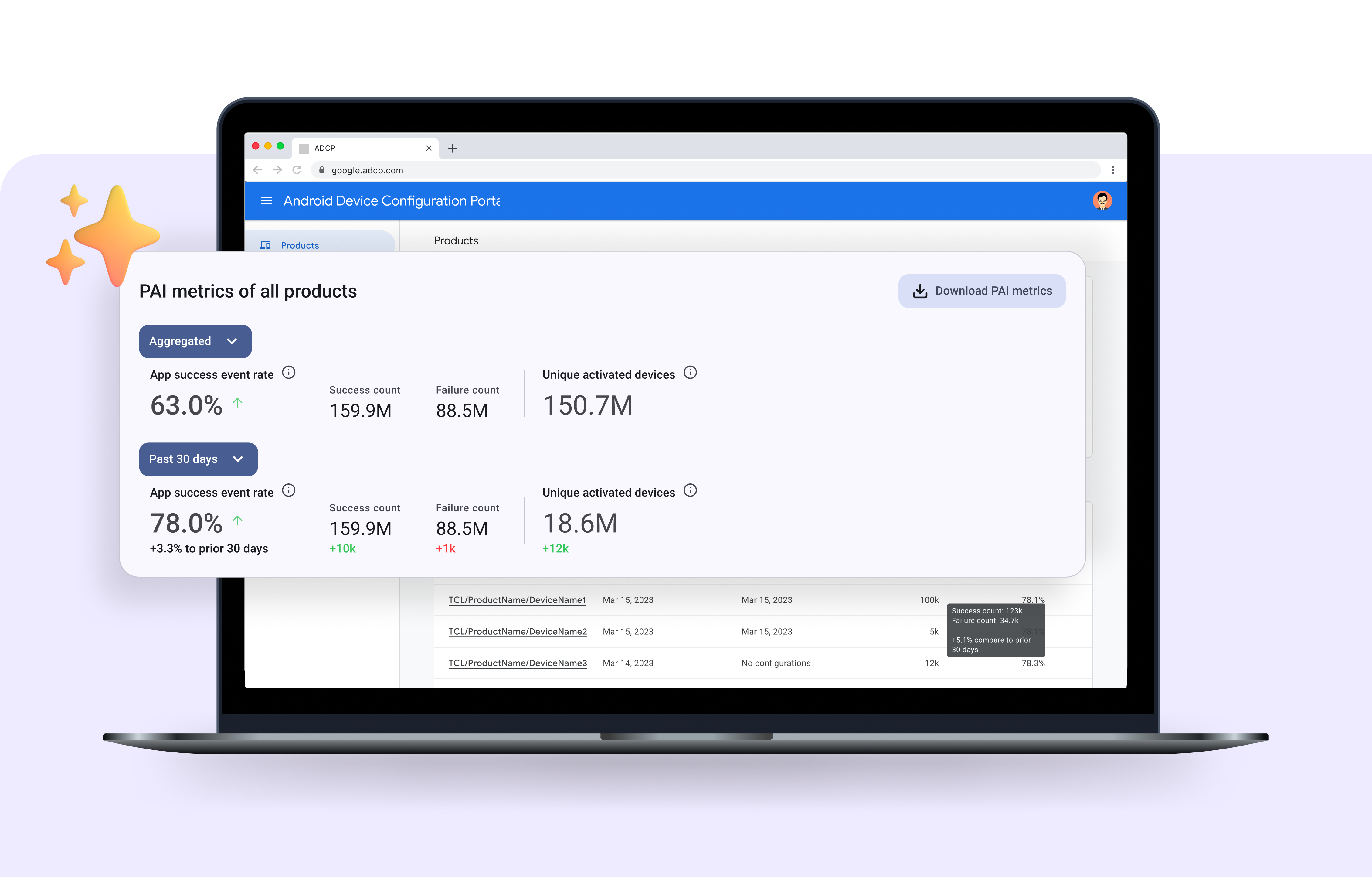Click Download PAI metrics button

point(982,291)
